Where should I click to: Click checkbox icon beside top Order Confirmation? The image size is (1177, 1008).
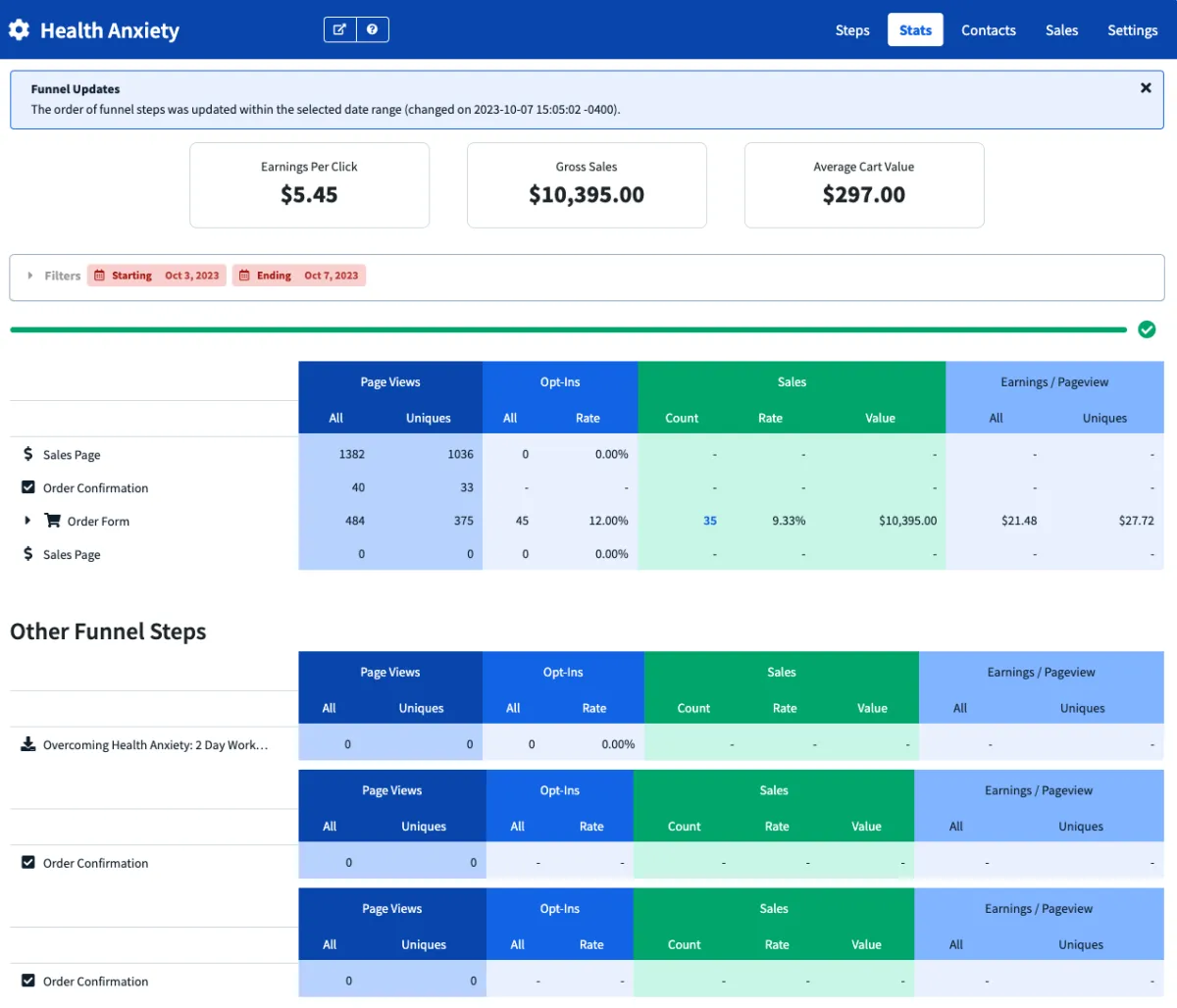coord(28,487)
